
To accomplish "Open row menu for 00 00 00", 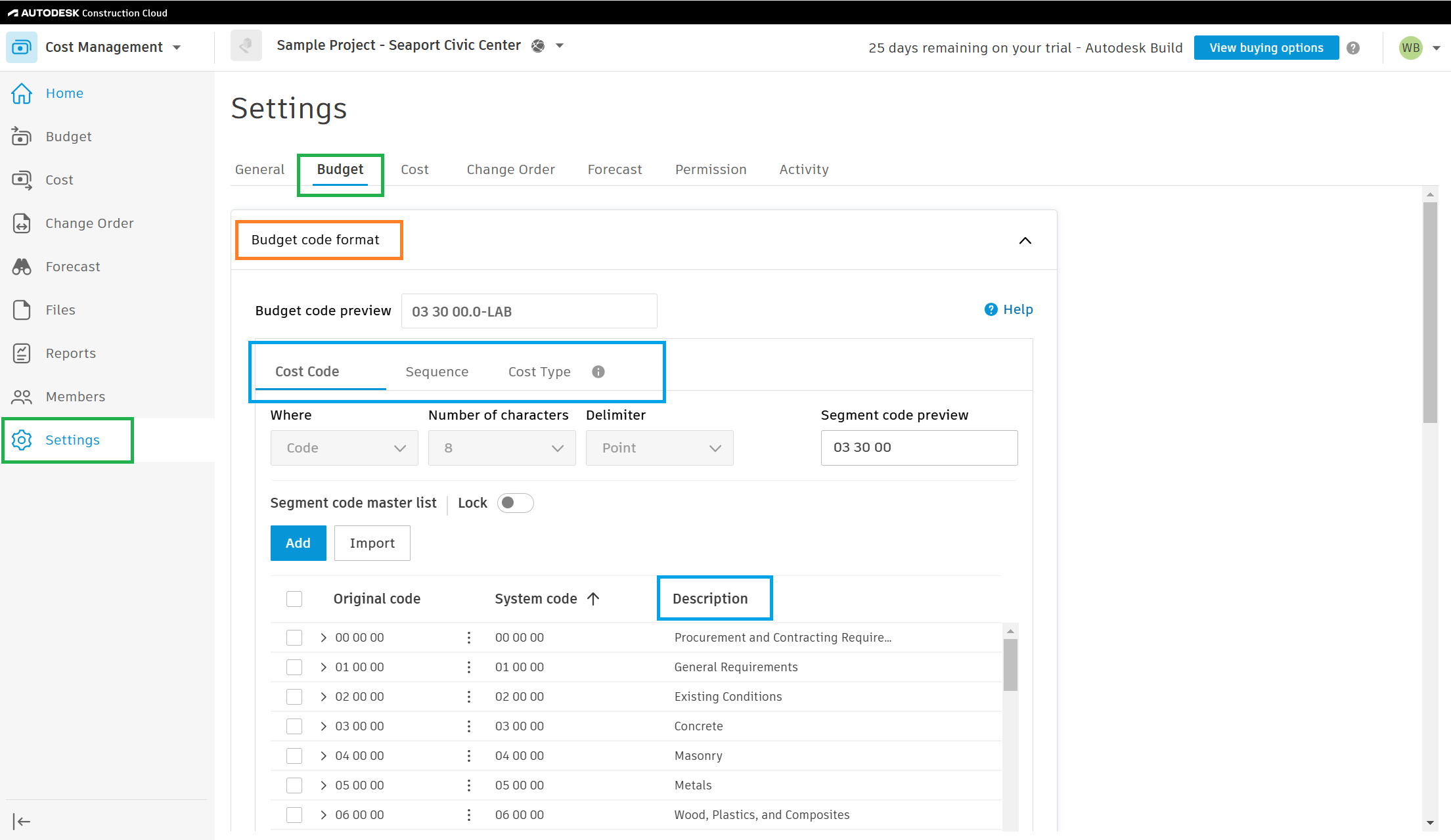I will click(x=469, y=638).
